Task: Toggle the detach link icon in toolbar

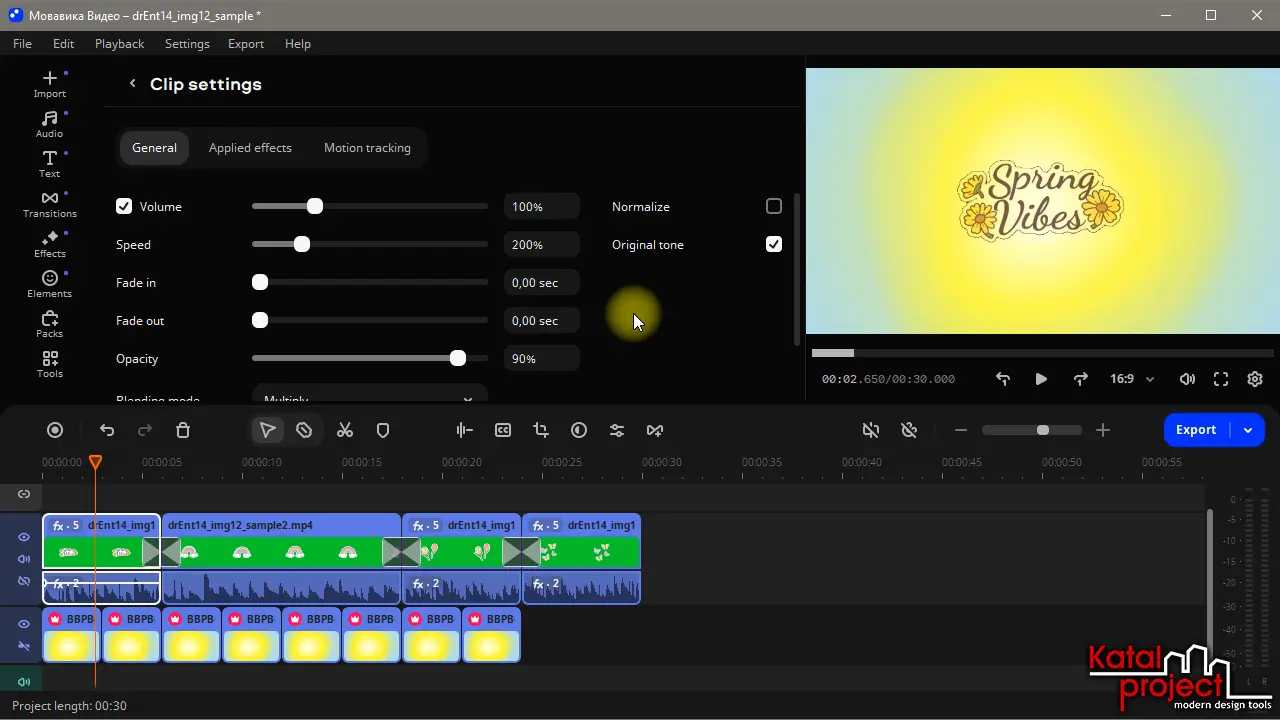Action: [909, 430]
